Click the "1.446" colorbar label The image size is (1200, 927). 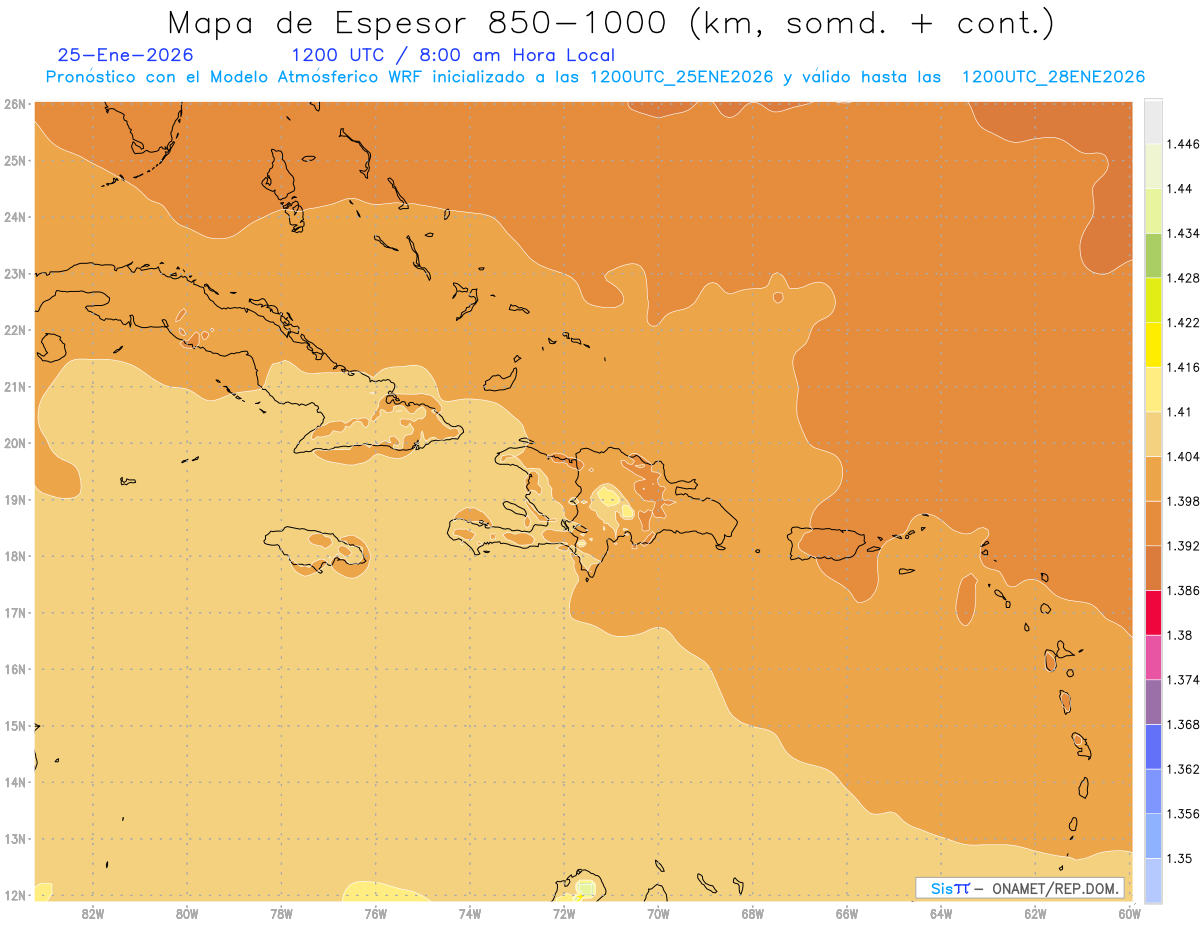[x=1184, y=144]
